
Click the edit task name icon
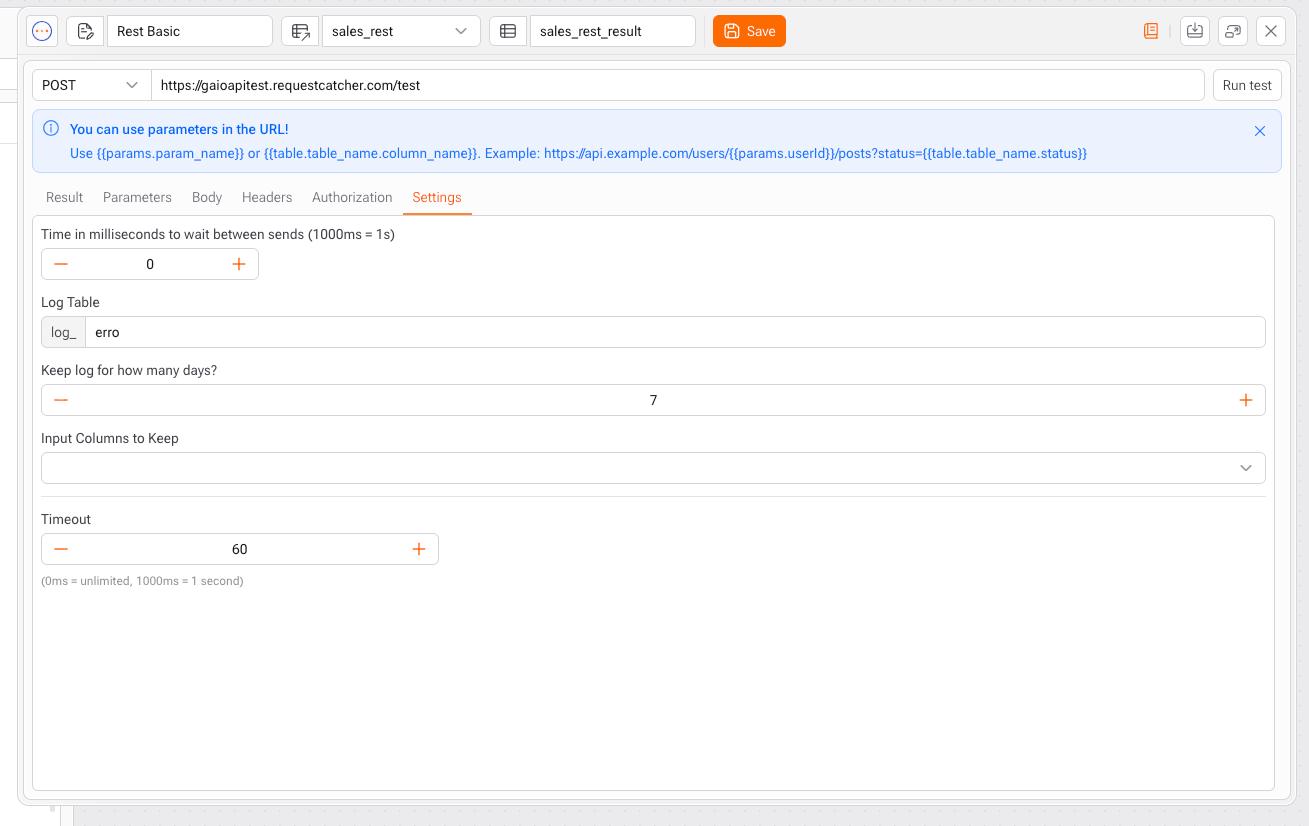coord(85,31)
